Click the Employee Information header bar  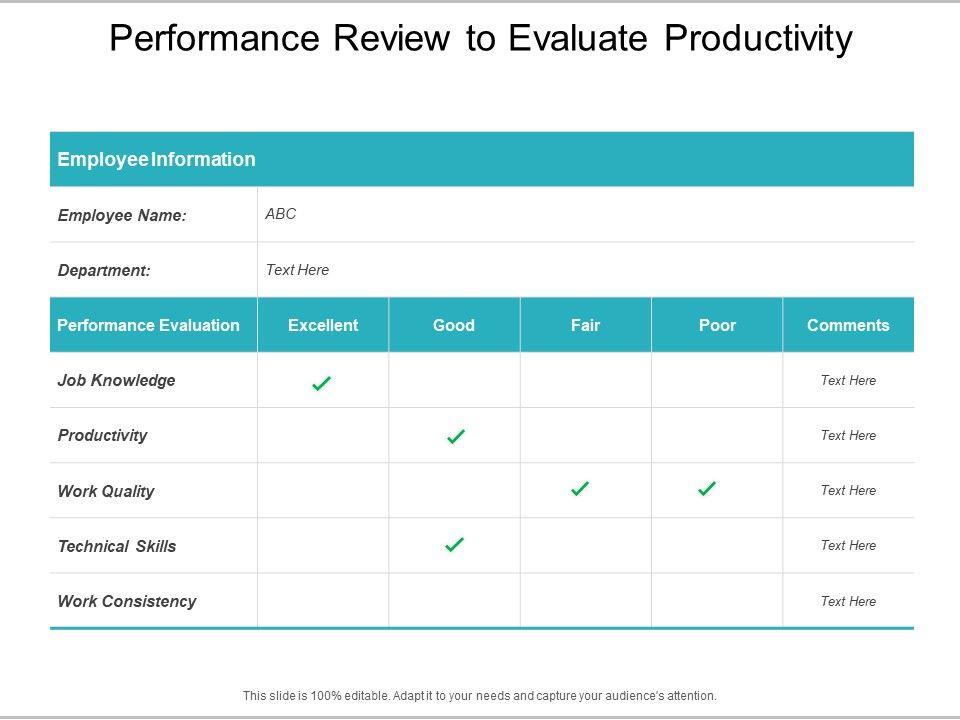482,159
